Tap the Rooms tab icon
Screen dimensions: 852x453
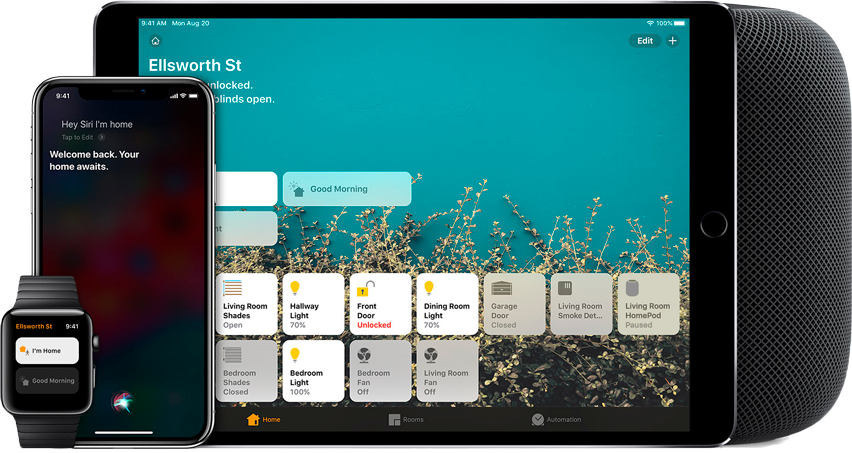pos(394,420)
